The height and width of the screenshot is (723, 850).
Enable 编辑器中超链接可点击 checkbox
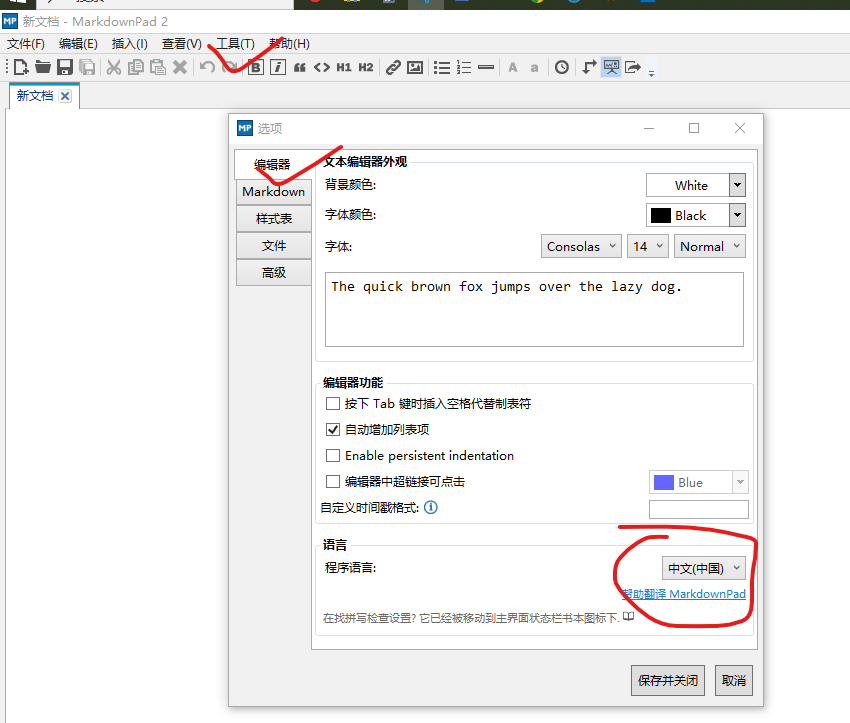[333, 481]
